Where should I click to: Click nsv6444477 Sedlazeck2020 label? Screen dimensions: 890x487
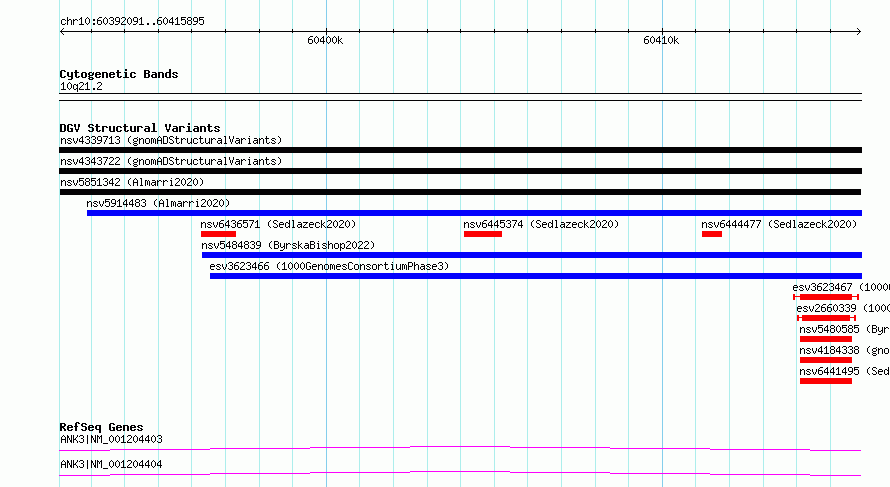click(x=779, y=224)
